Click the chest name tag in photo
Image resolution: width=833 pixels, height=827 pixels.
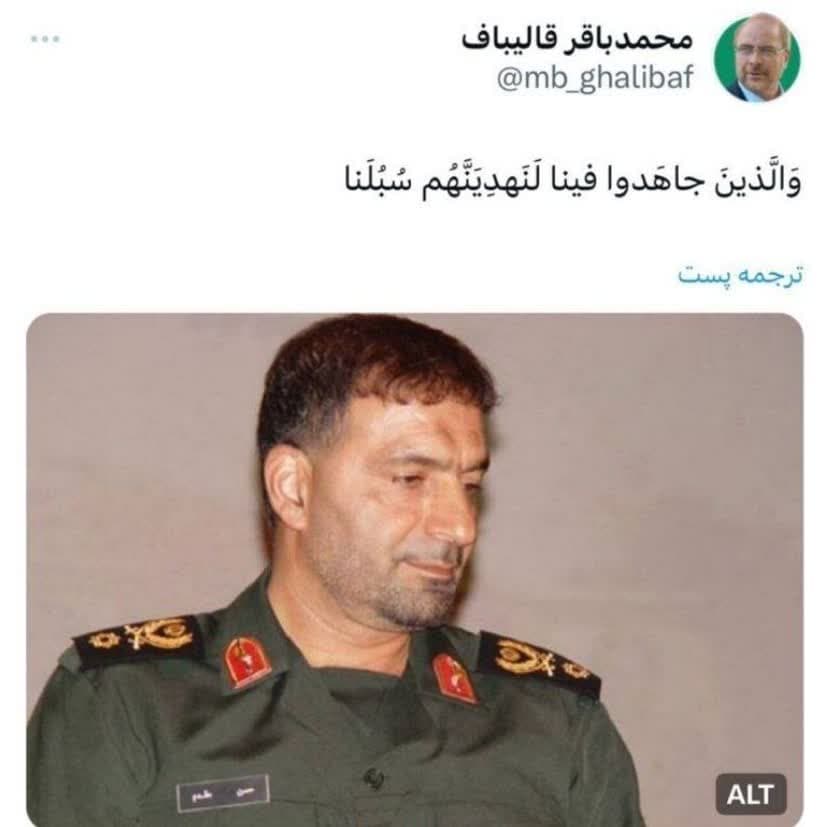point(223,793)
